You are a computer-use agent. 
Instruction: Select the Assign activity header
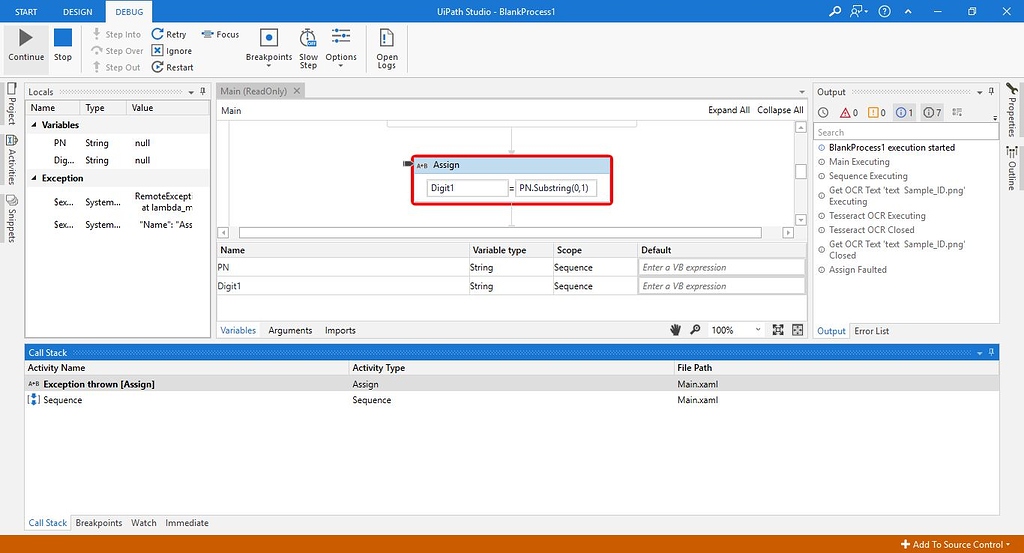coord(512,165)
